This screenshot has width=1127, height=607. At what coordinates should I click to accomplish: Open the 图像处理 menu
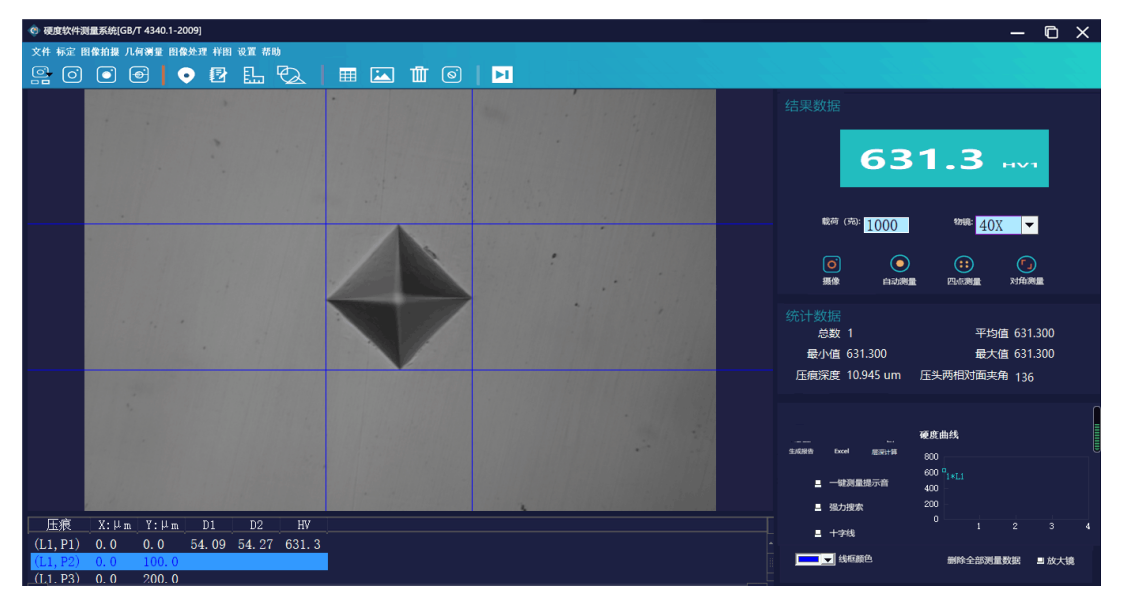(188, 52)
